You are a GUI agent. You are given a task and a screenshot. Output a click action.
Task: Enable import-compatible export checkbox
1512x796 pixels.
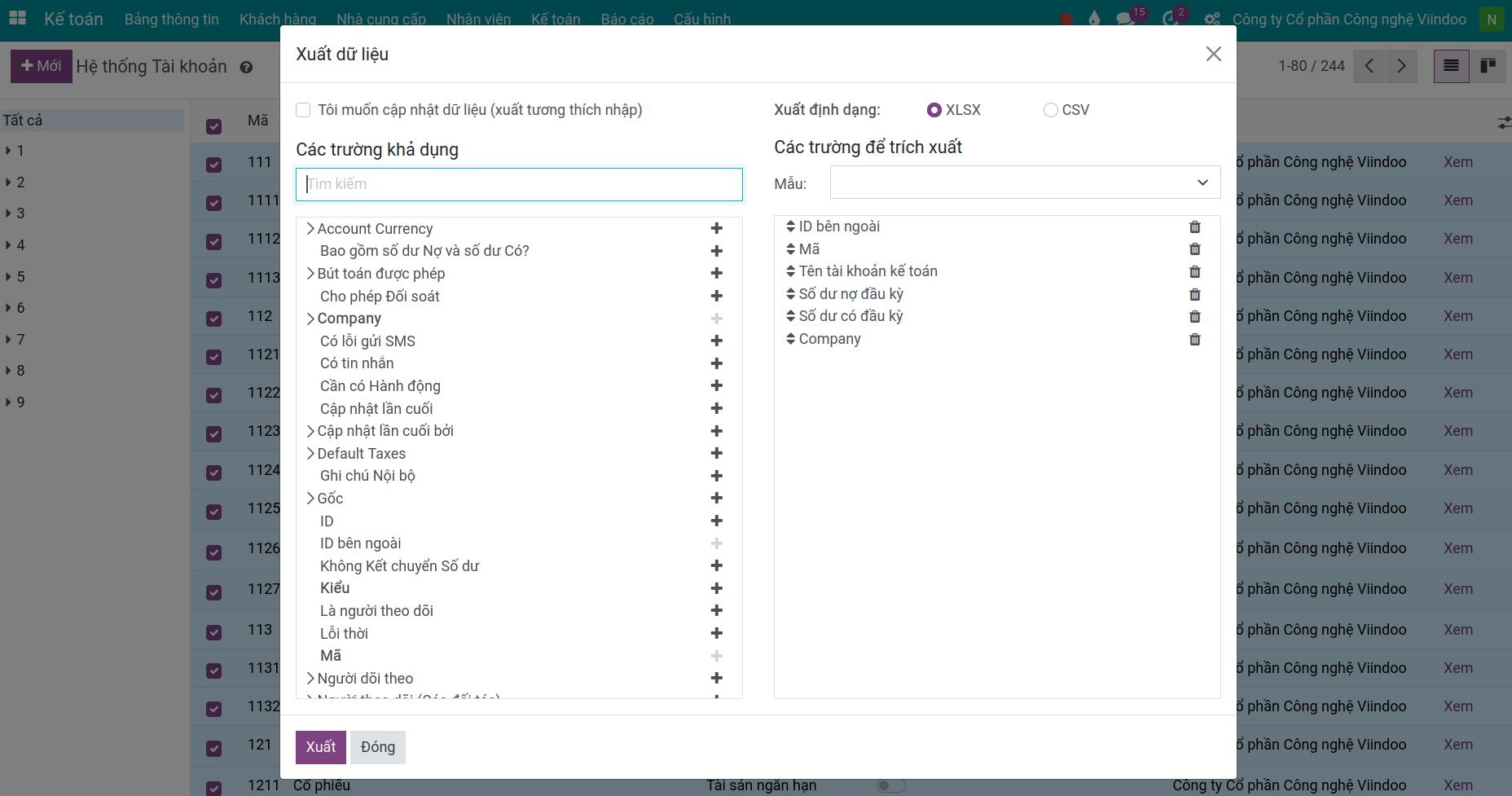coord(303,110)
